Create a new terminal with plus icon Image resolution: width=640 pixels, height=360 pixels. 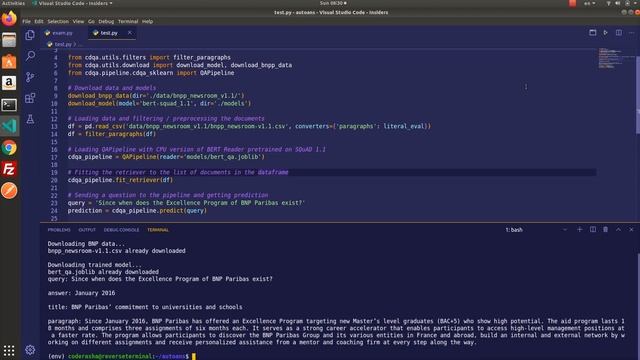pos(580,230)
